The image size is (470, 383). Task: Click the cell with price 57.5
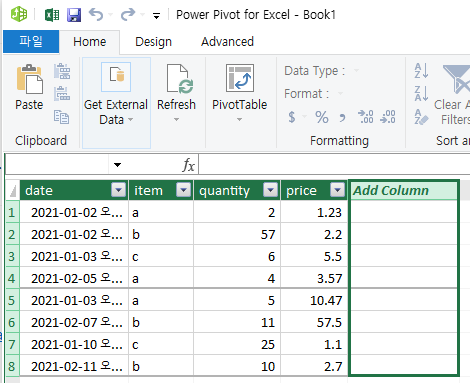pyautogui.click(x=314, y=322)
